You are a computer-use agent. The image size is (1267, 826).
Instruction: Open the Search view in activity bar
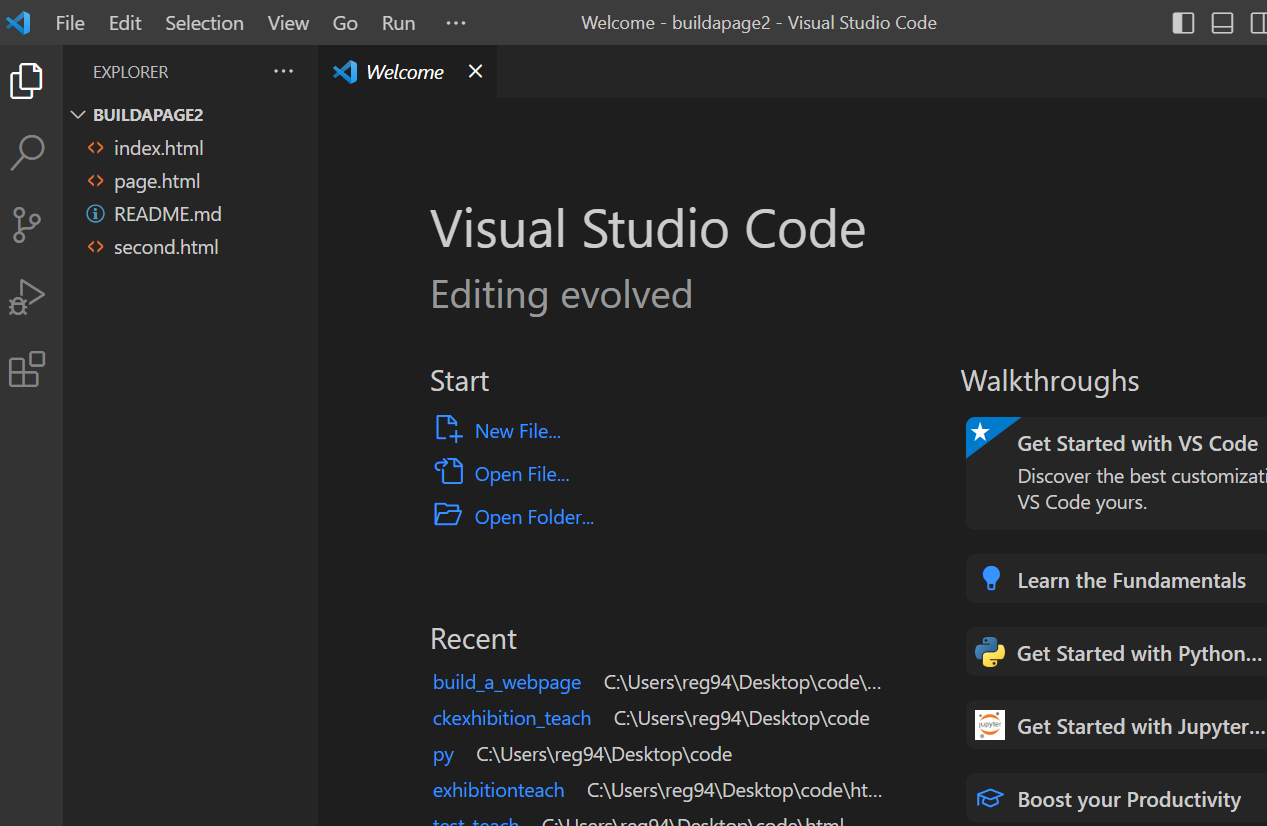click(x=27, y=153)
